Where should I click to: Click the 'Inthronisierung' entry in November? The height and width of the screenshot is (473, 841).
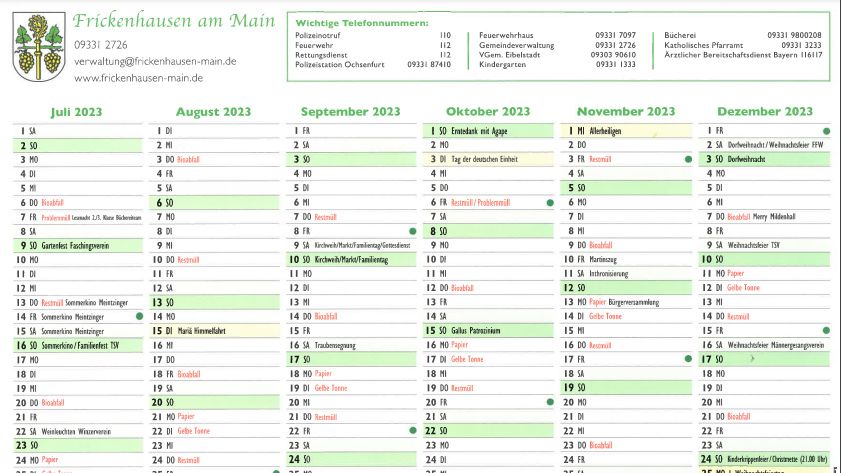click(608, 274)
